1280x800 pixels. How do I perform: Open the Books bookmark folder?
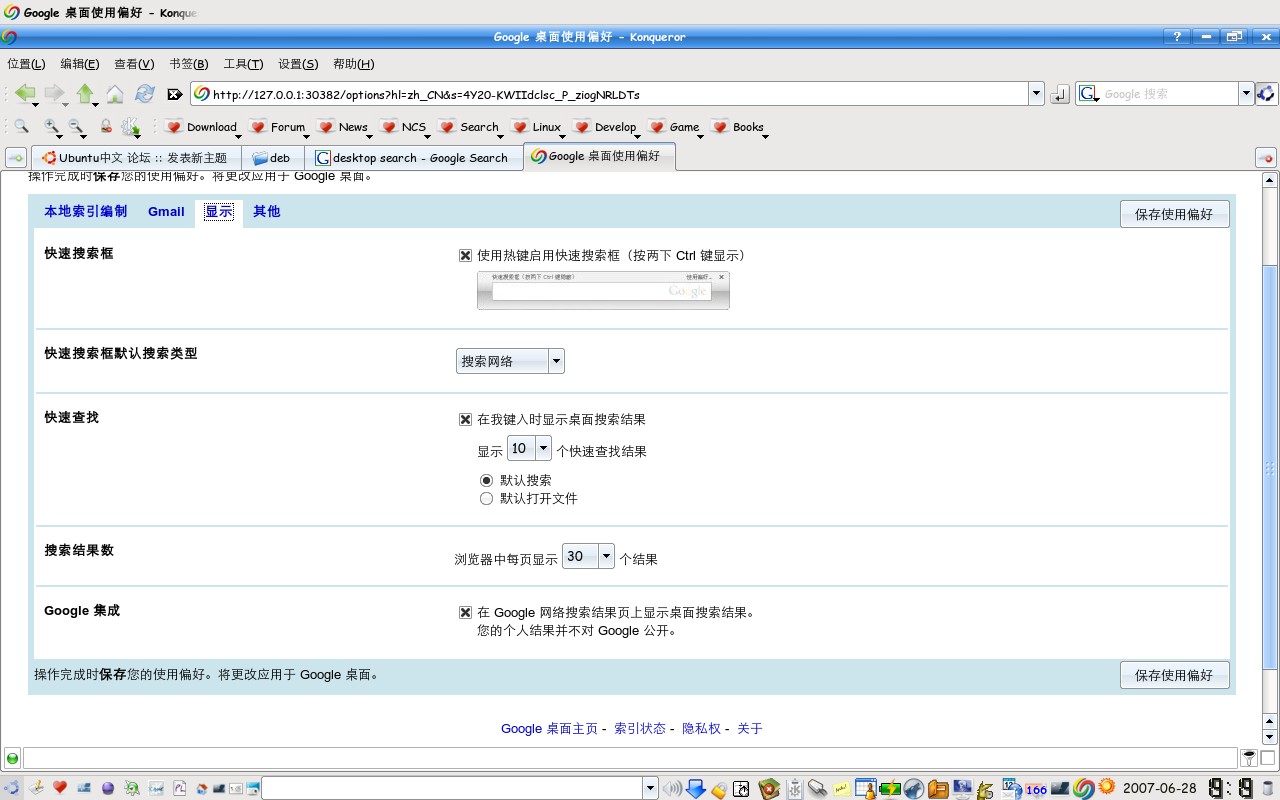tap(739, 127)
